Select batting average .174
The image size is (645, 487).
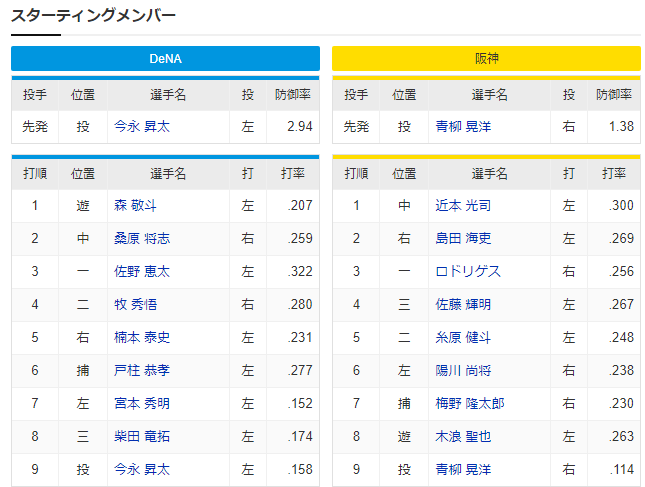300,436
